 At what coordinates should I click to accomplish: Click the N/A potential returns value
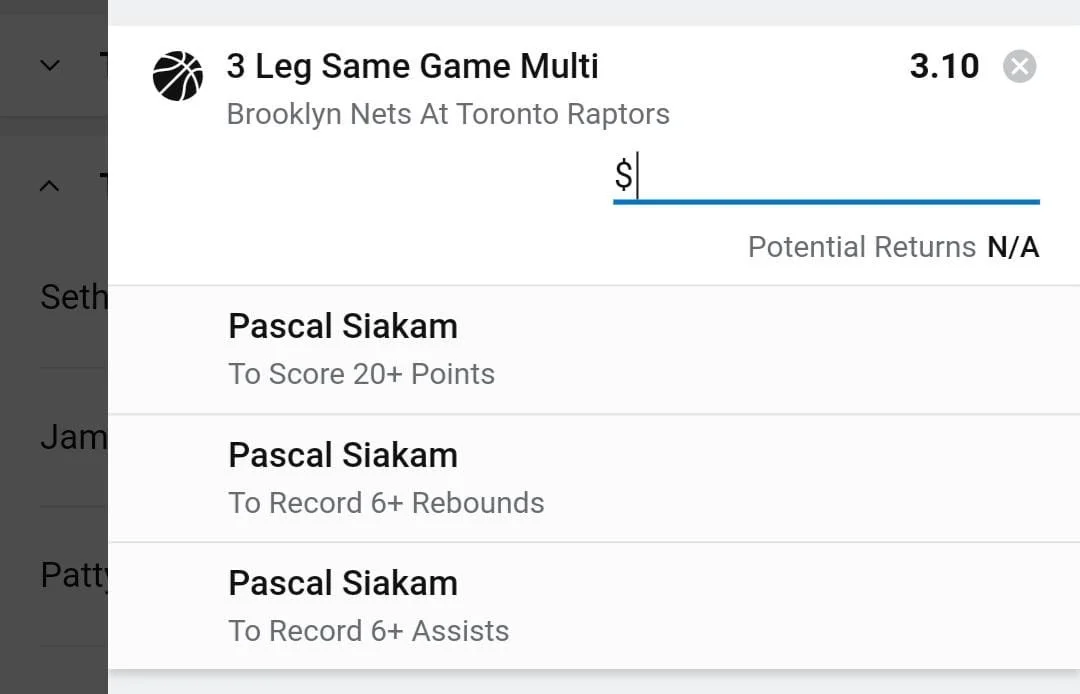coord(1013,247)
